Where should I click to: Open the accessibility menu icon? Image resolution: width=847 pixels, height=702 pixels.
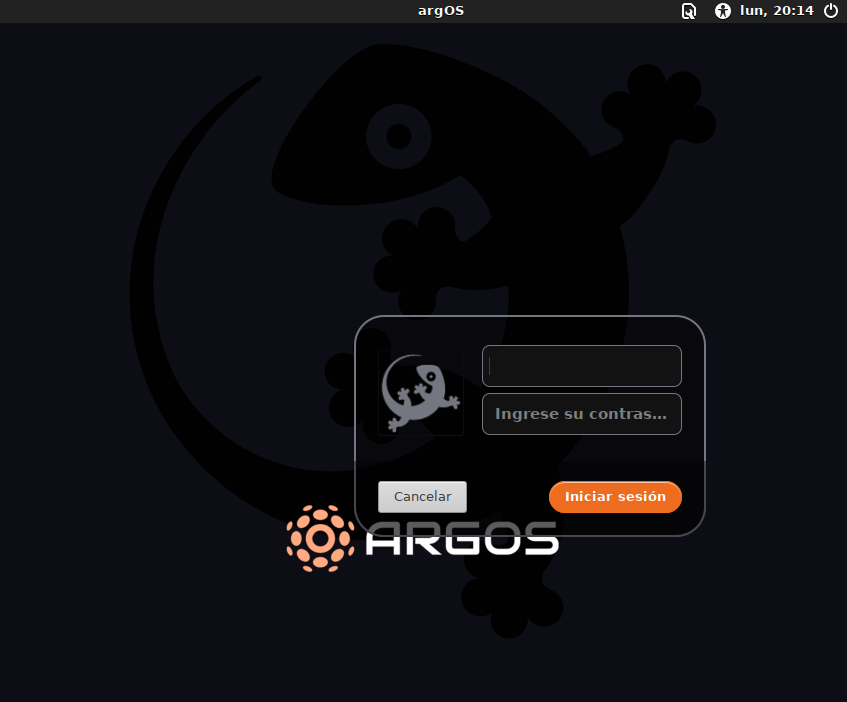[723, 11]
